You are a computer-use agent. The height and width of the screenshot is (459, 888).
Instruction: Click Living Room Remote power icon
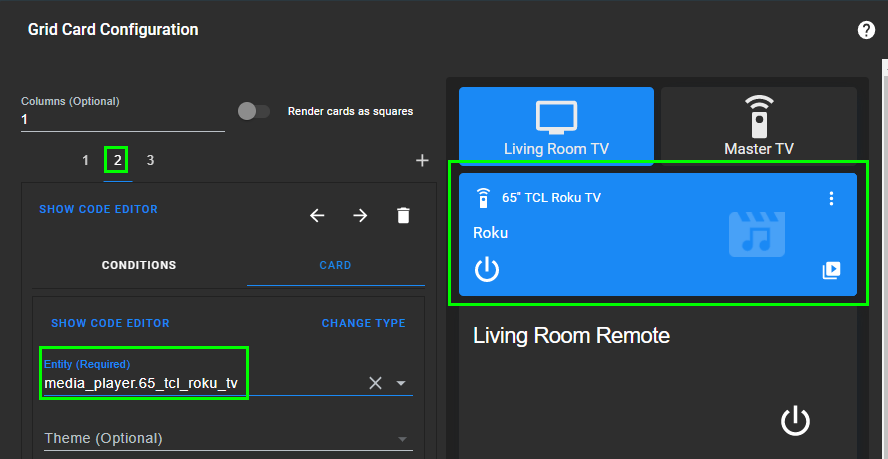[x=795, y=422]
